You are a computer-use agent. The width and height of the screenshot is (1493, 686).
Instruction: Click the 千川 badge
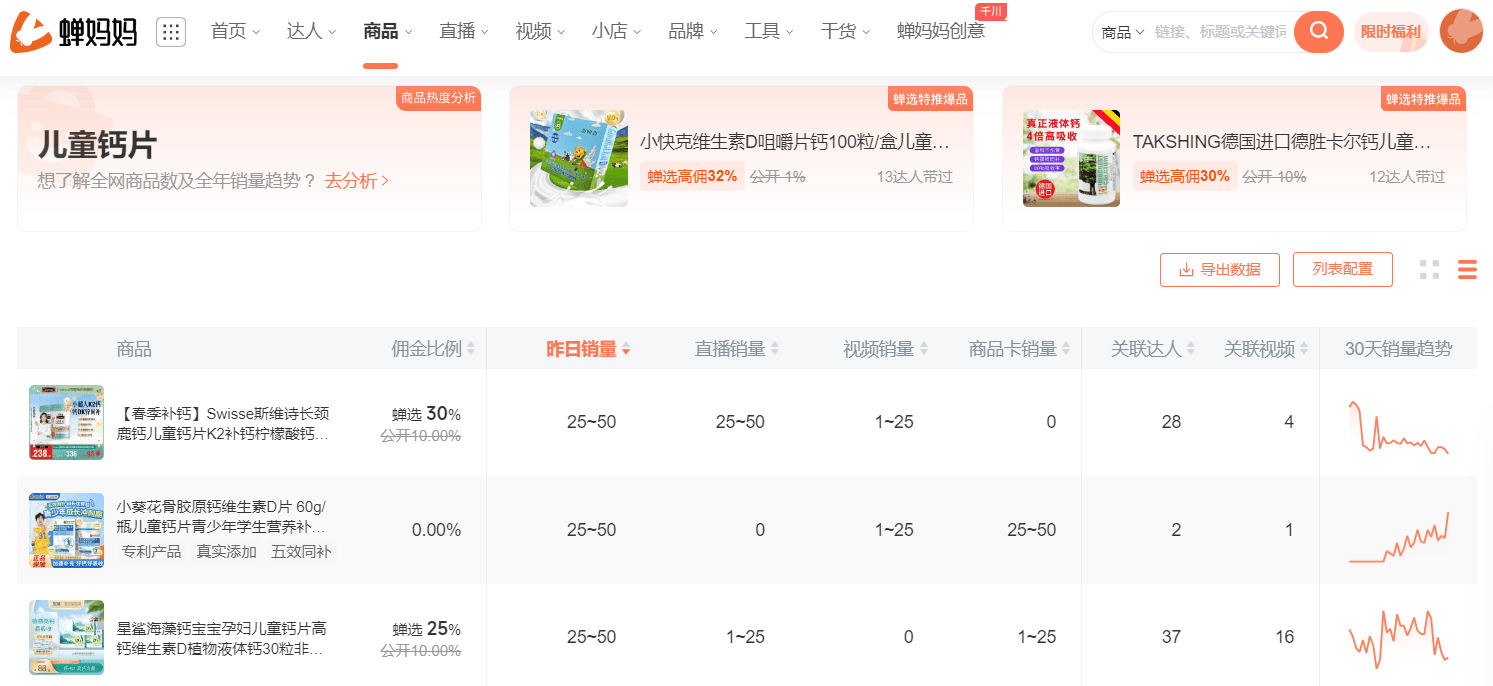point(990,12)
